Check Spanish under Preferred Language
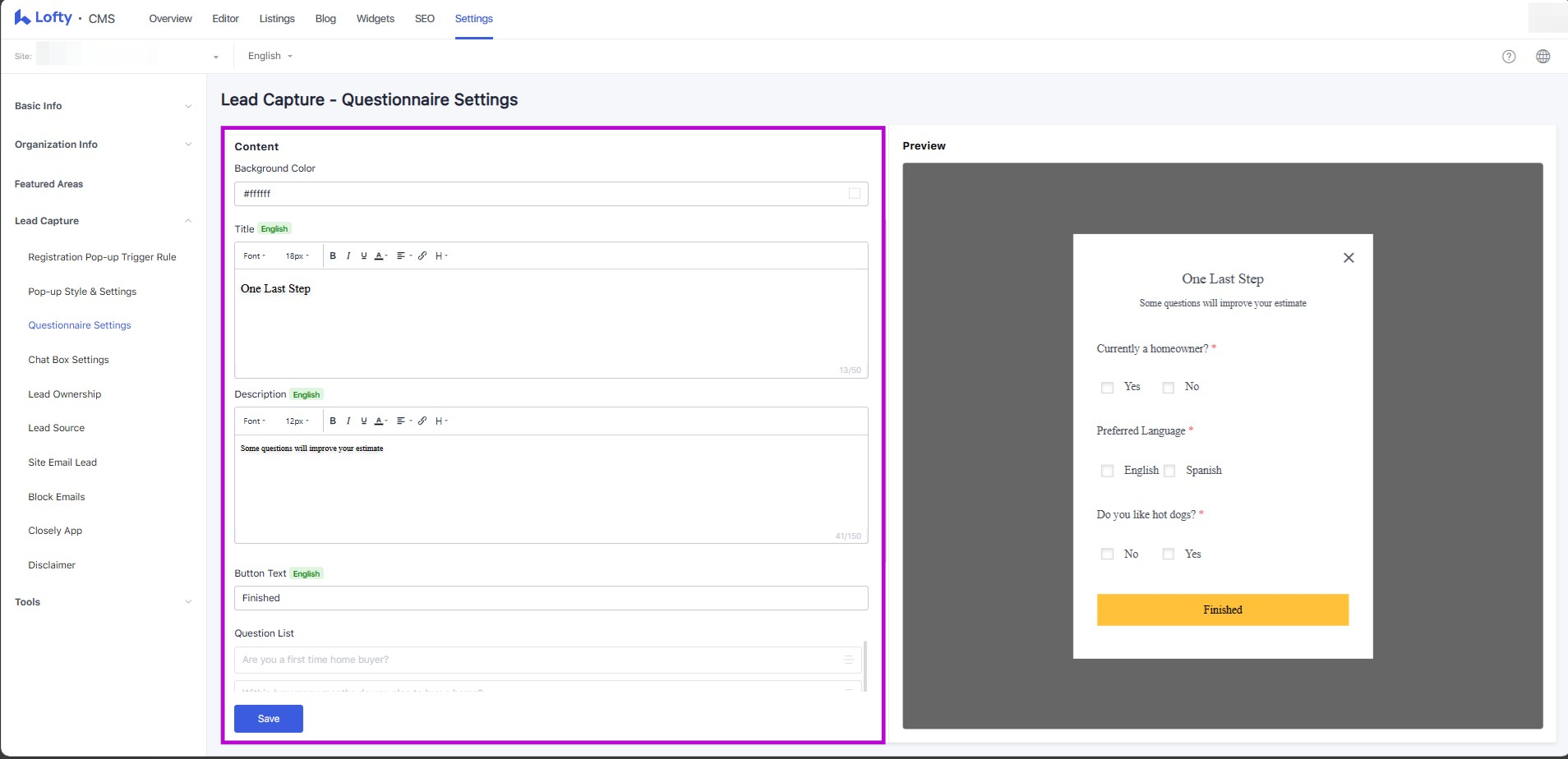The width and height of the screenshot is (1568, 759). (1169, 471)
